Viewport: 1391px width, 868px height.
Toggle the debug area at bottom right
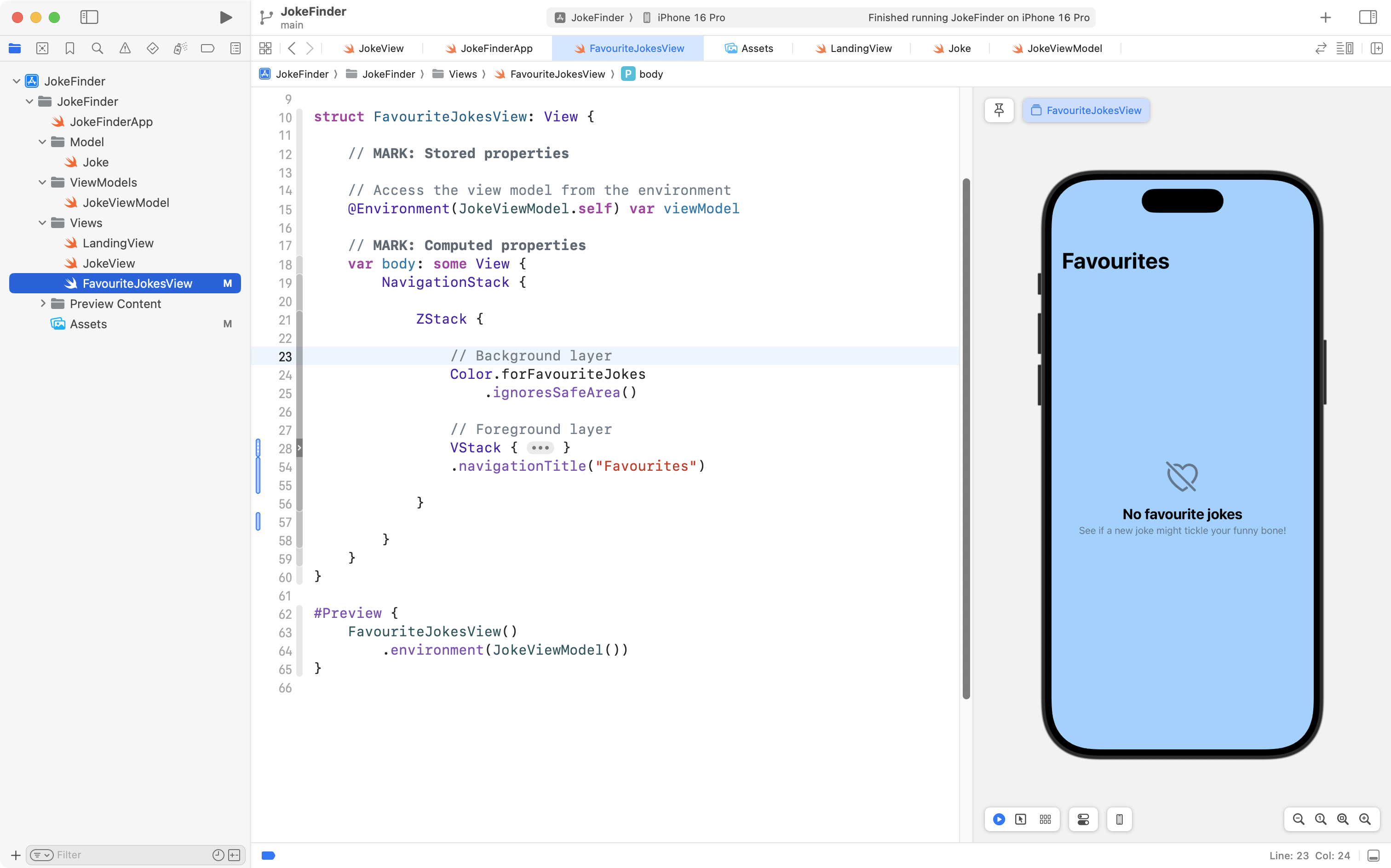coord(1374,856)
